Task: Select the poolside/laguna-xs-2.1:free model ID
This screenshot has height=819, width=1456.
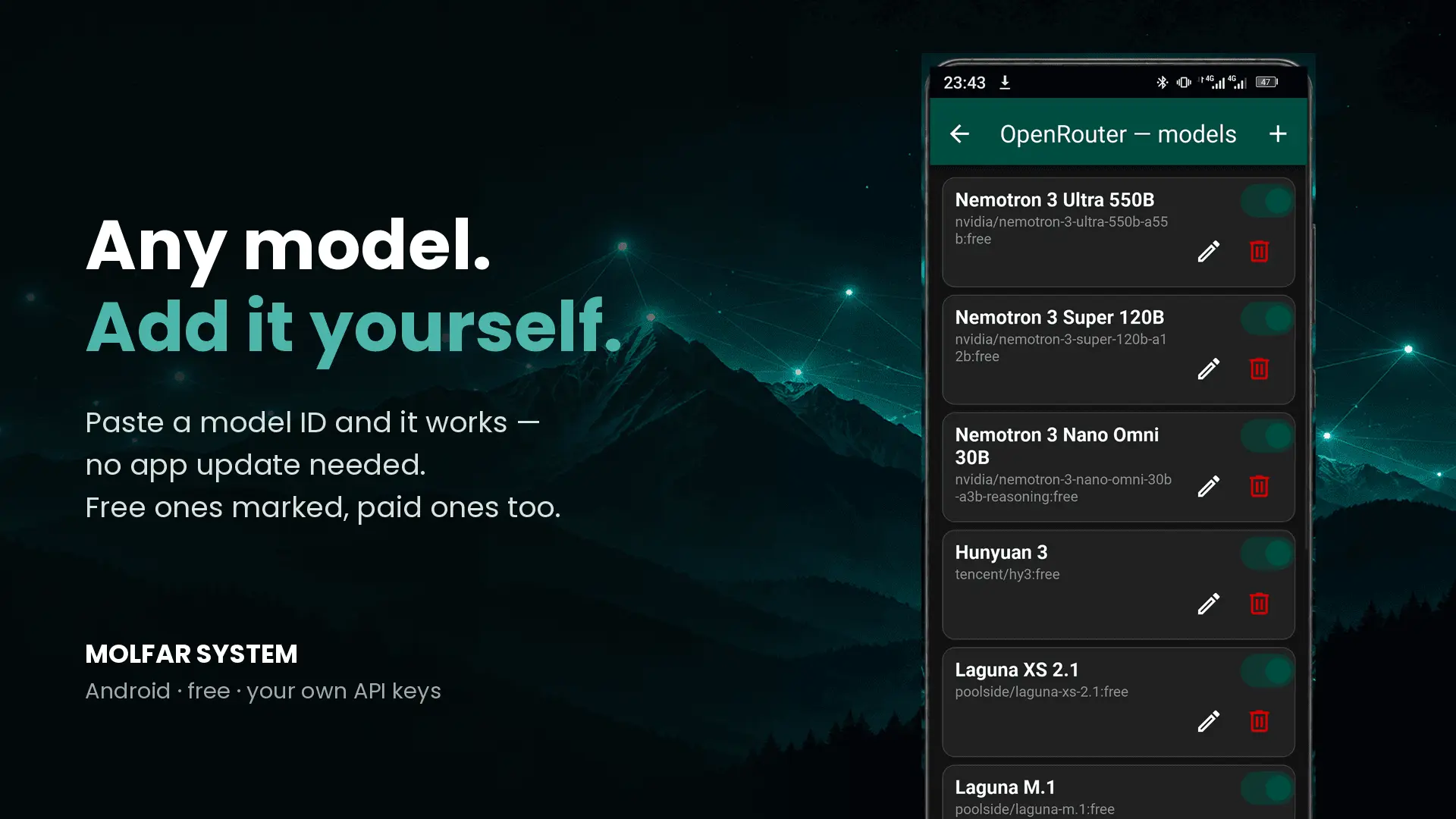Action: 1041,692
